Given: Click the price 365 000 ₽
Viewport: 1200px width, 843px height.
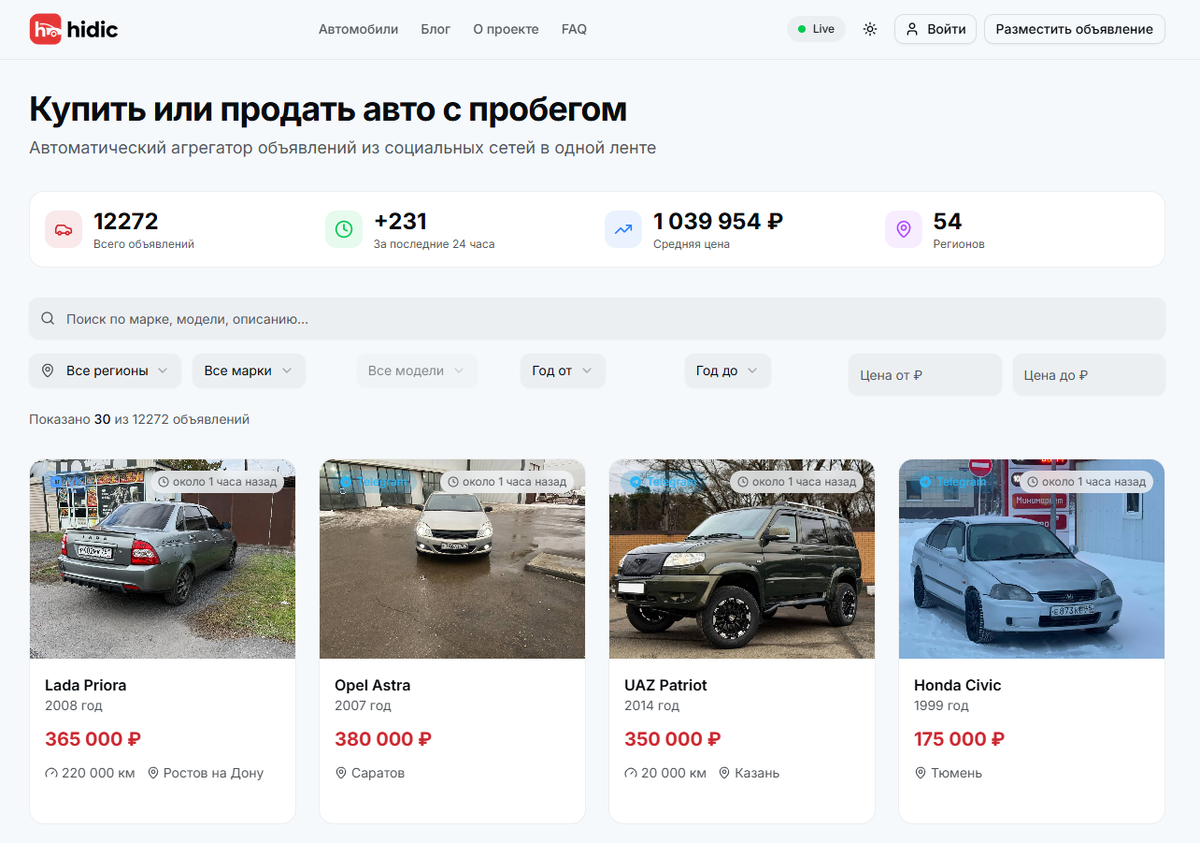Looking at the screenshot, I should (x=93, y=739).
